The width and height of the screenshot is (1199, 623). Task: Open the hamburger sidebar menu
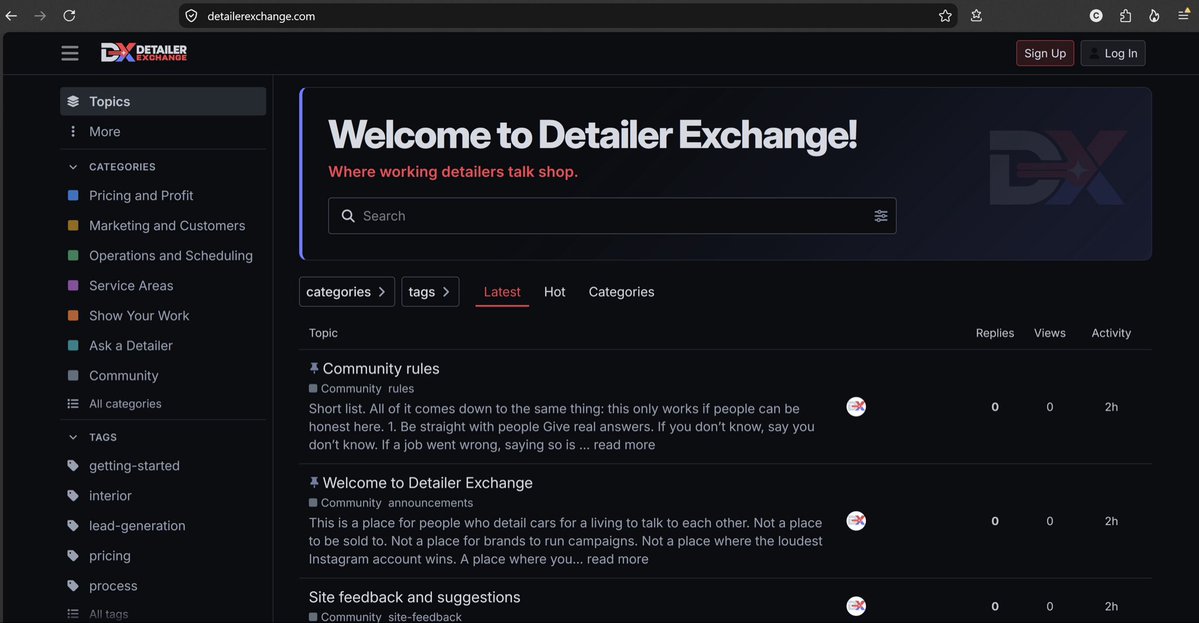[70, 53]
